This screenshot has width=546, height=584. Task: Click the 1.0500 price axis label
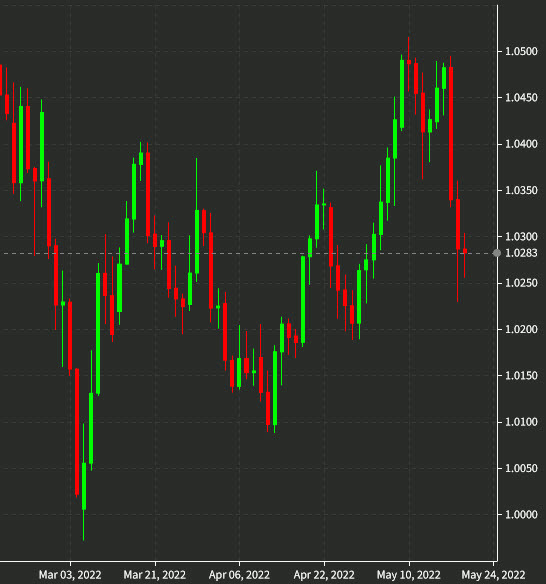click(521, 51)
